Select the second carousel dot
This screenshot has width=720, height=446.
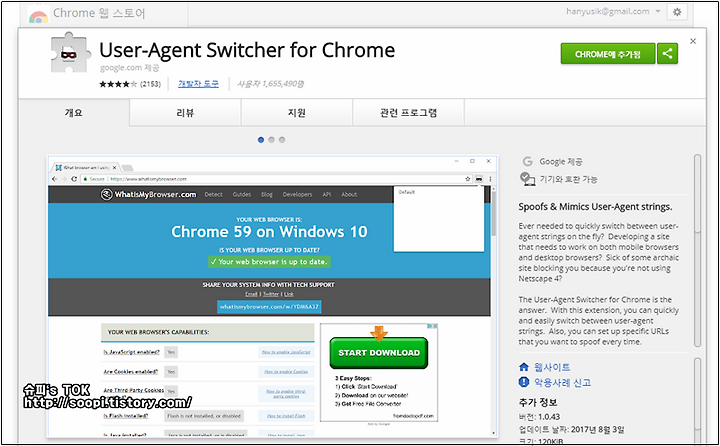tap(271, 140)
